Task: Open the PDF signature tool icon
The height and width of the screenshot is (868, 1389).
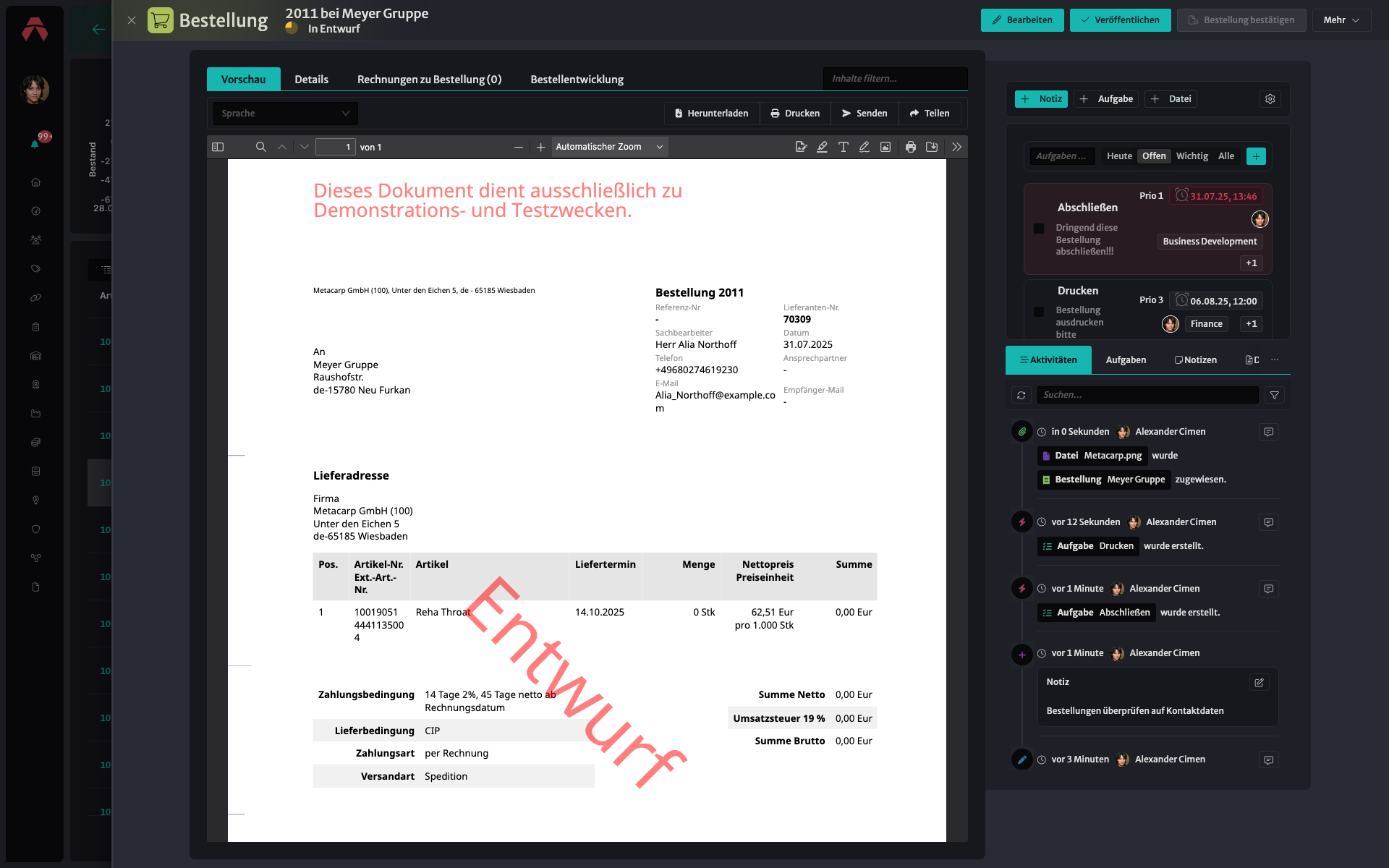Action: tap(801, 147)
